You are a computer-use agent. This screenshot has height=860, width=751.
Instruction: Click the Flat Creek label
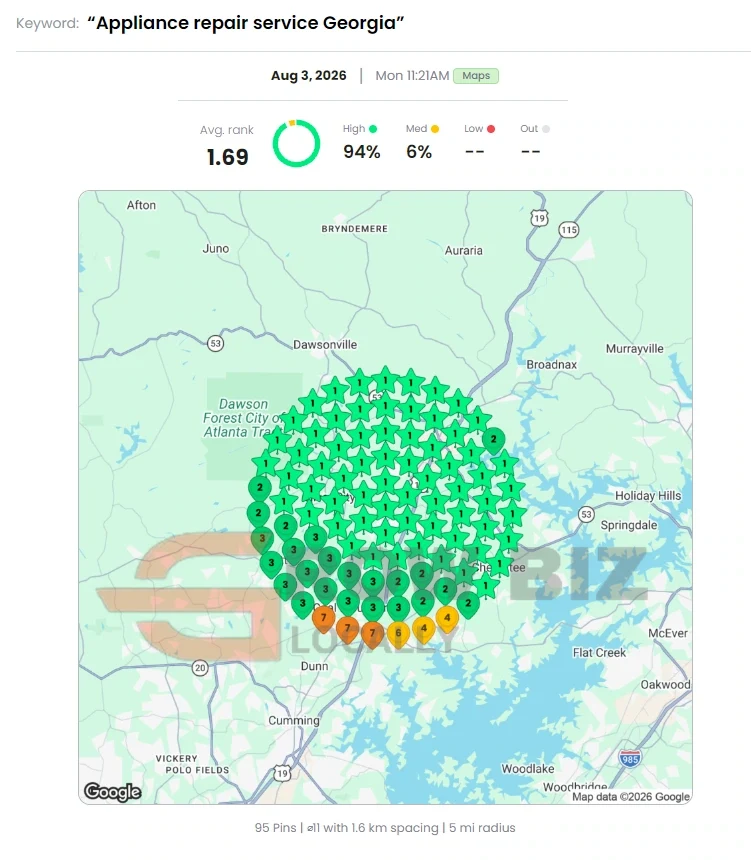tap(599, 653)
